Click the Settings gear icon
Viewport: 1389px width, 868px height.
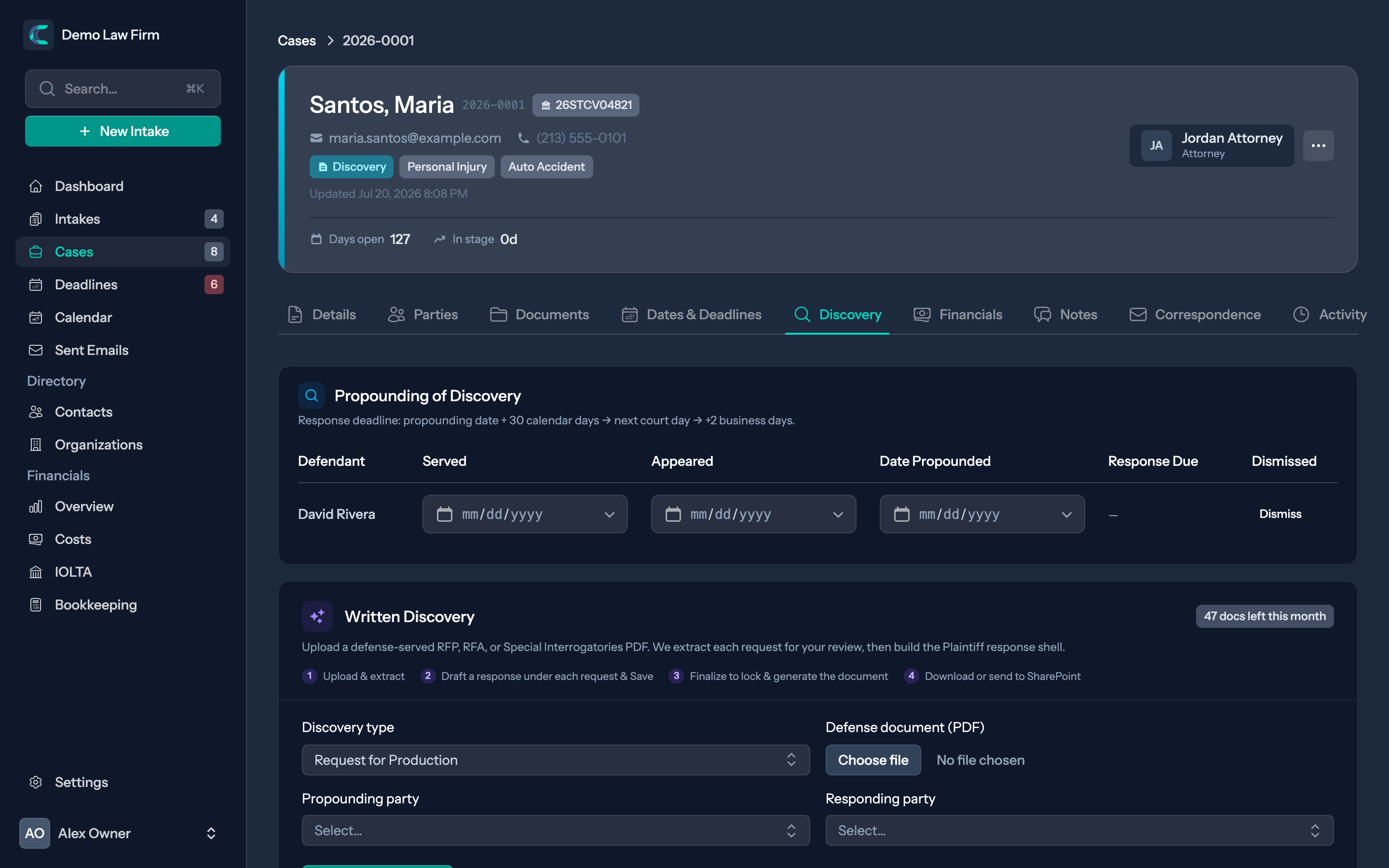click(36, 783)
